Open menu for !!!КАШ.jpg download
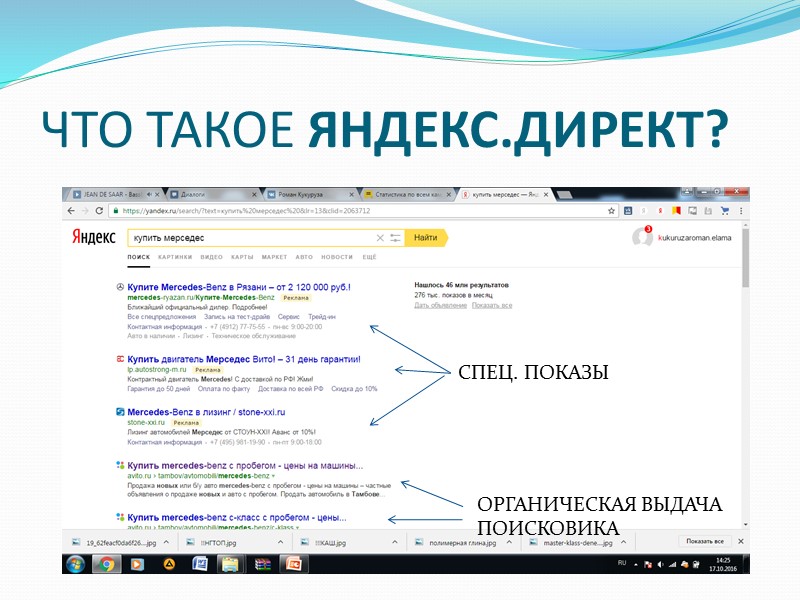The width and height of the screenshot is (800, 600). click(x=394, y=542)
